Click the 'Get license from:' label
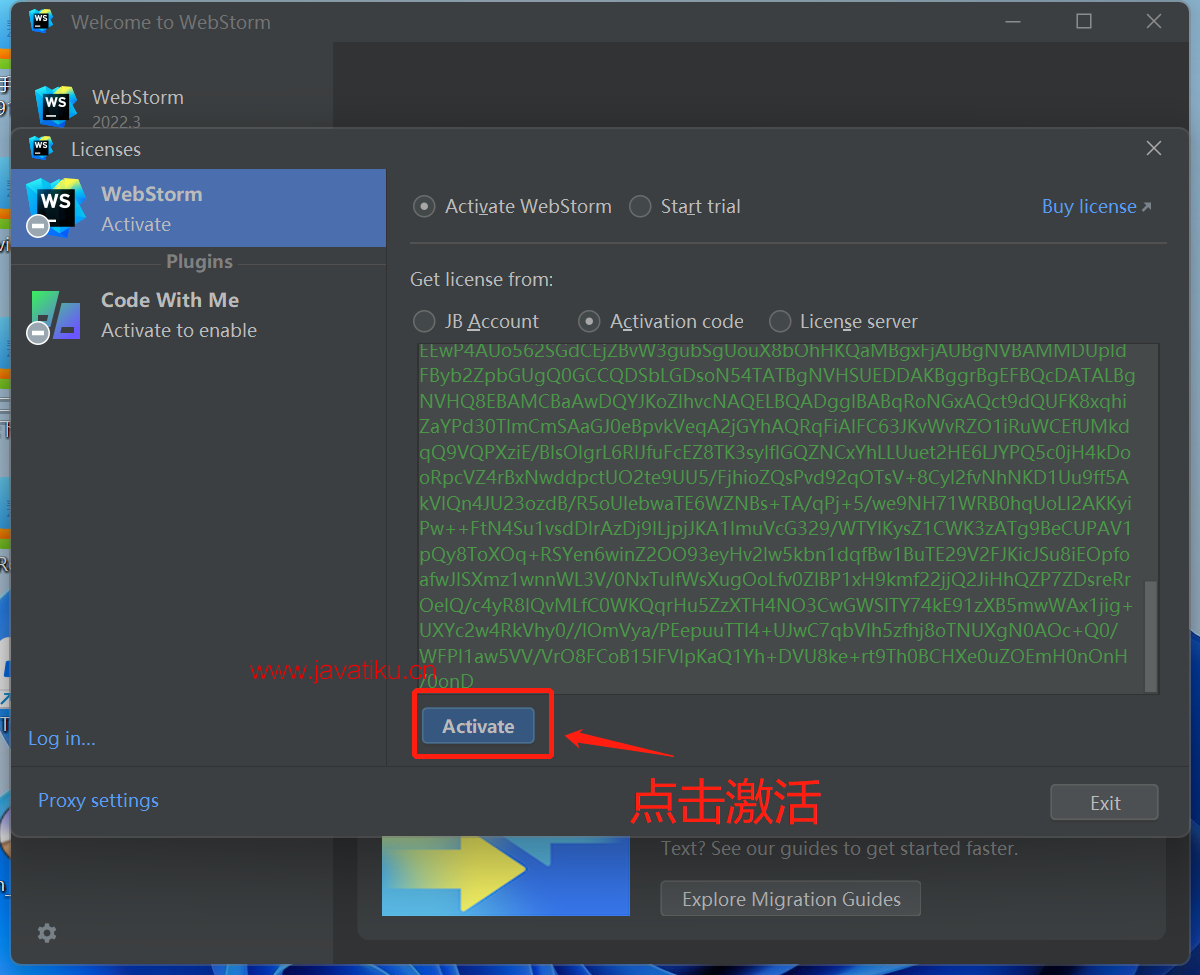The image size is (1200, 975). (482, 279)
